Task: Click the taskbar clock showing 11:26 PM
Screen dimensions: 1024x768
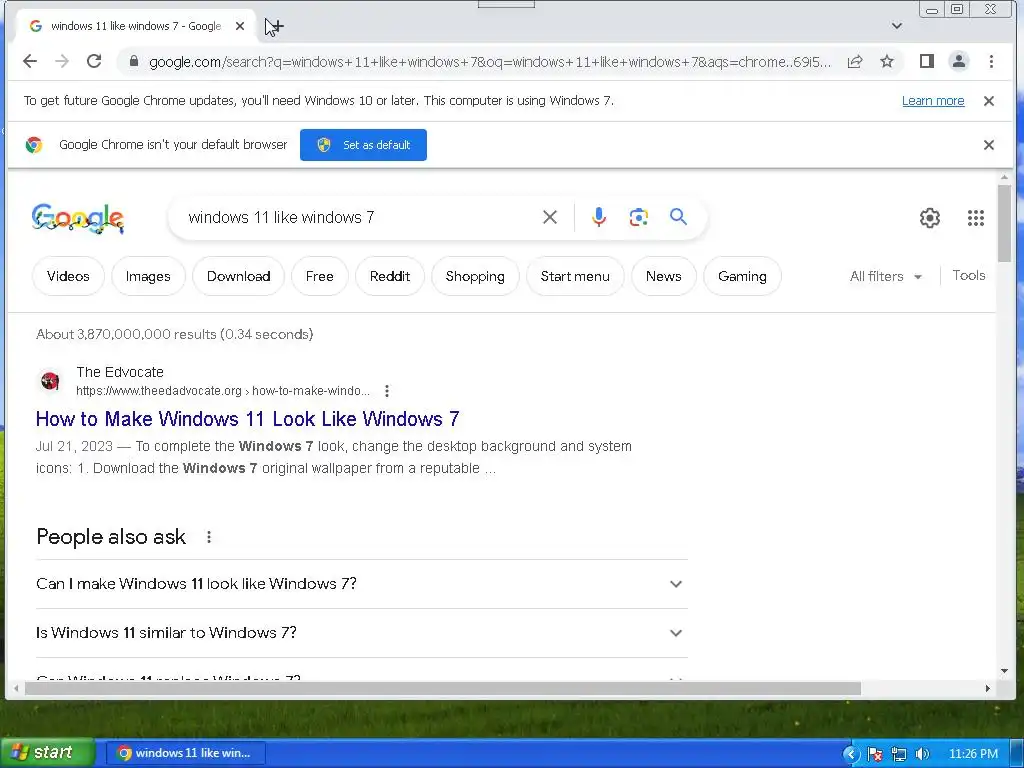Action: pos(973,754)
